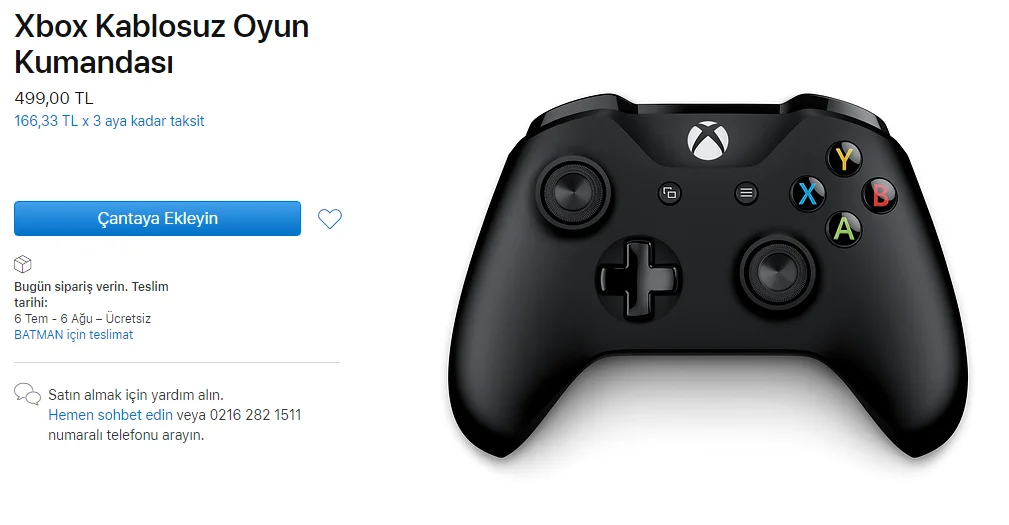Click the Xbox Kablosuz Oyun Kumandası title
This screenshot has width=1009, height=525.
coord(162,44)
